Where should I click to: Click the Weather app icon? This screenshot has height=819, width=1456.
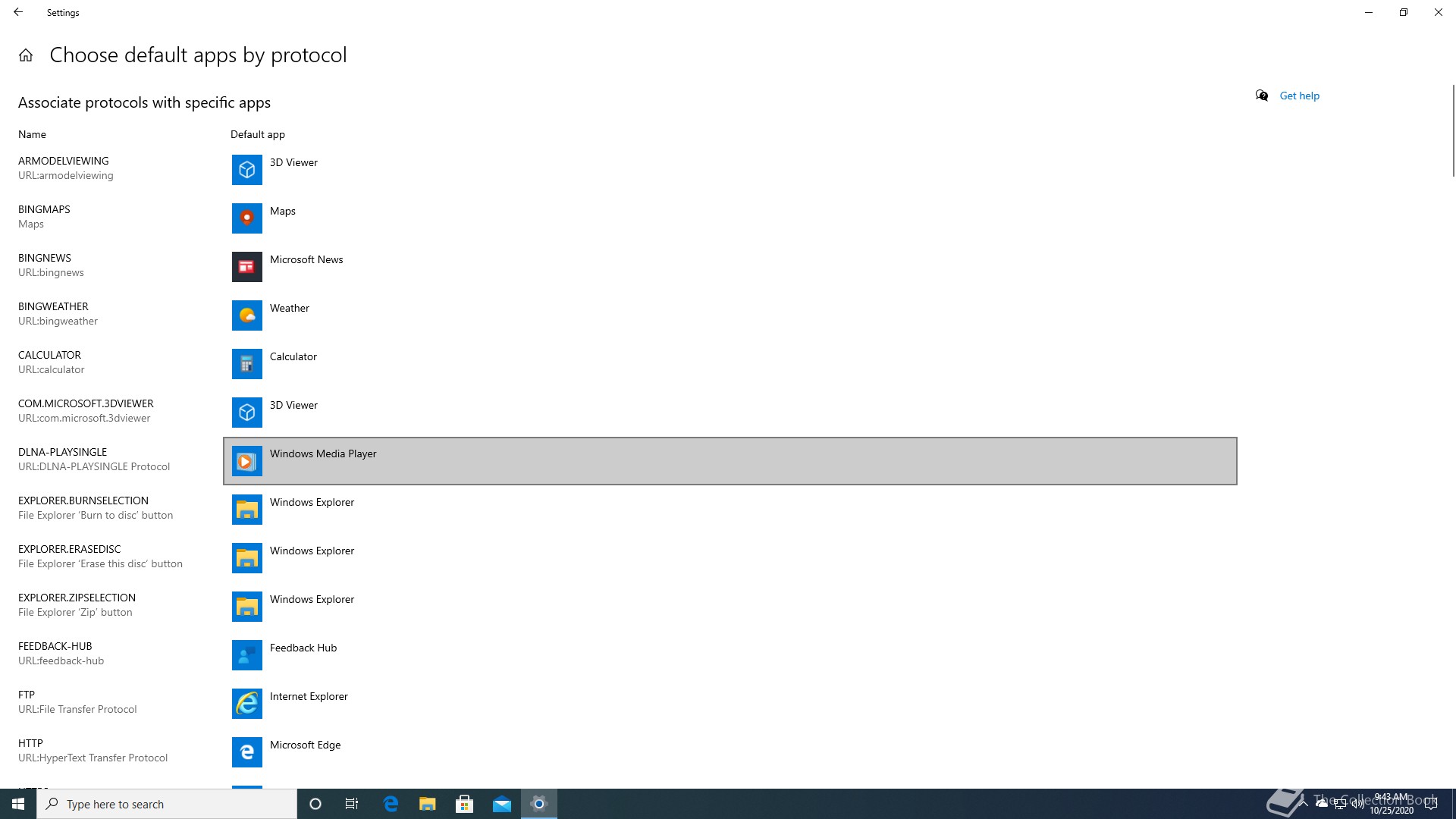(x=246, y=315)
